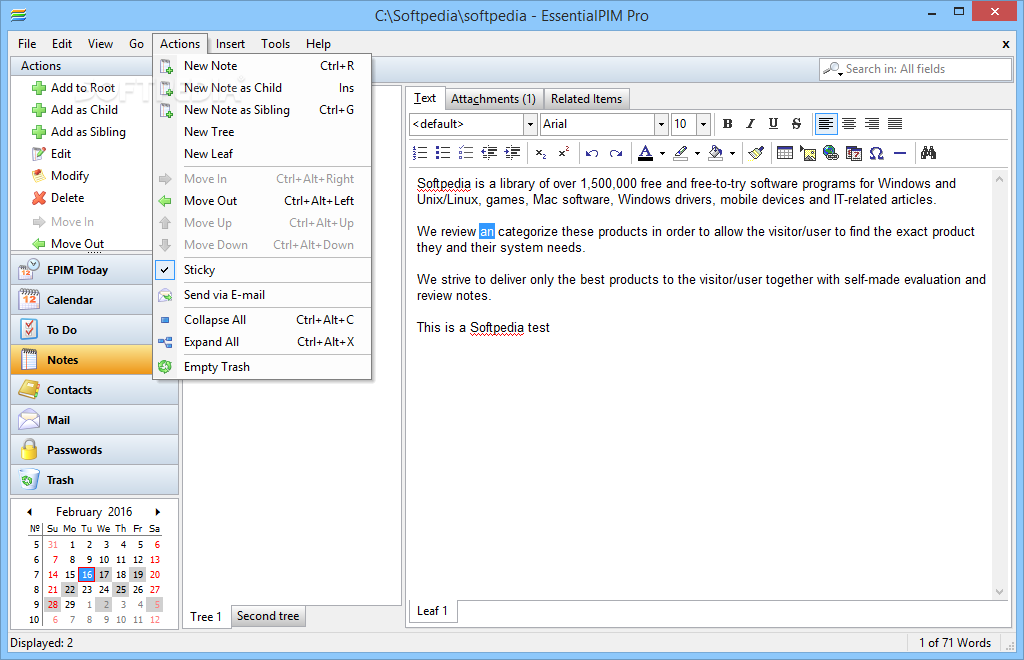Choose New Note as Child
The width and height of the screenshot is (1024, 660).
pos(263,88)
